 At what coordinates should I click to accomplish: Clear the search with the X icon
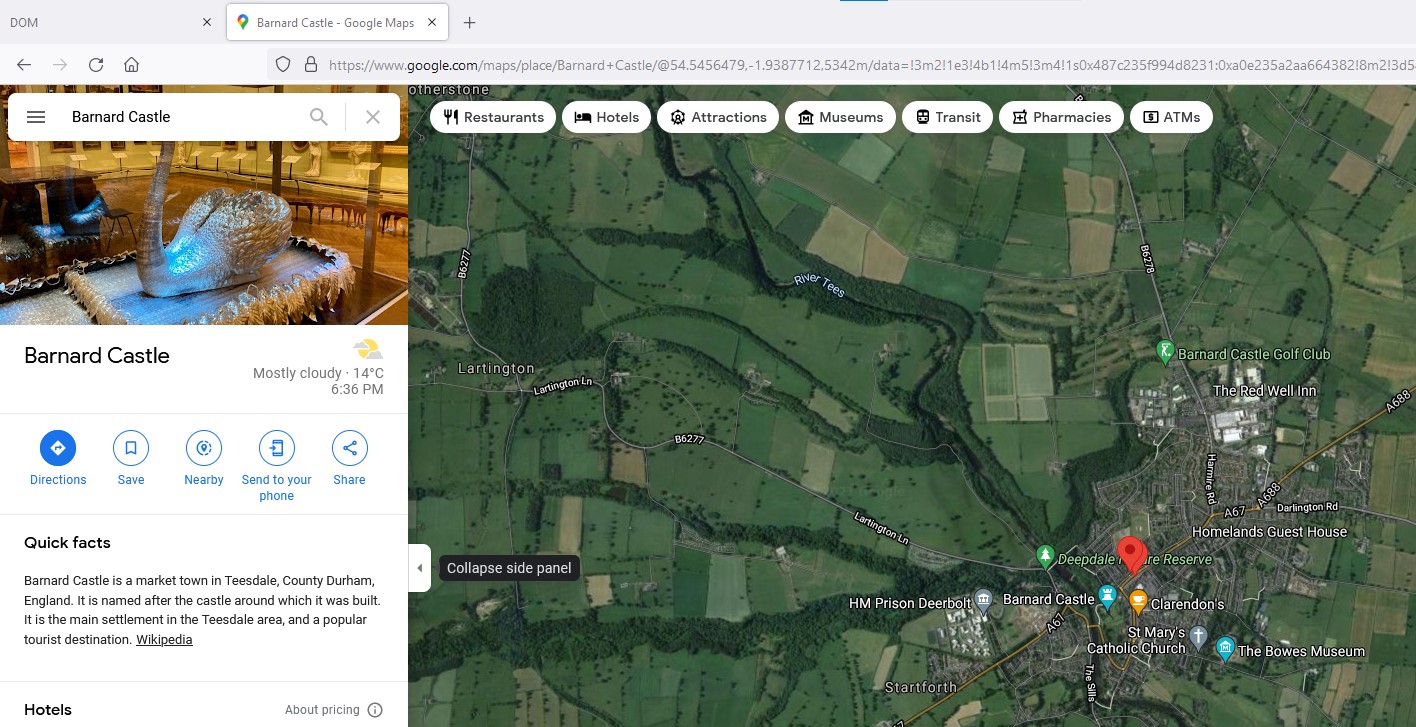point(373,117)
